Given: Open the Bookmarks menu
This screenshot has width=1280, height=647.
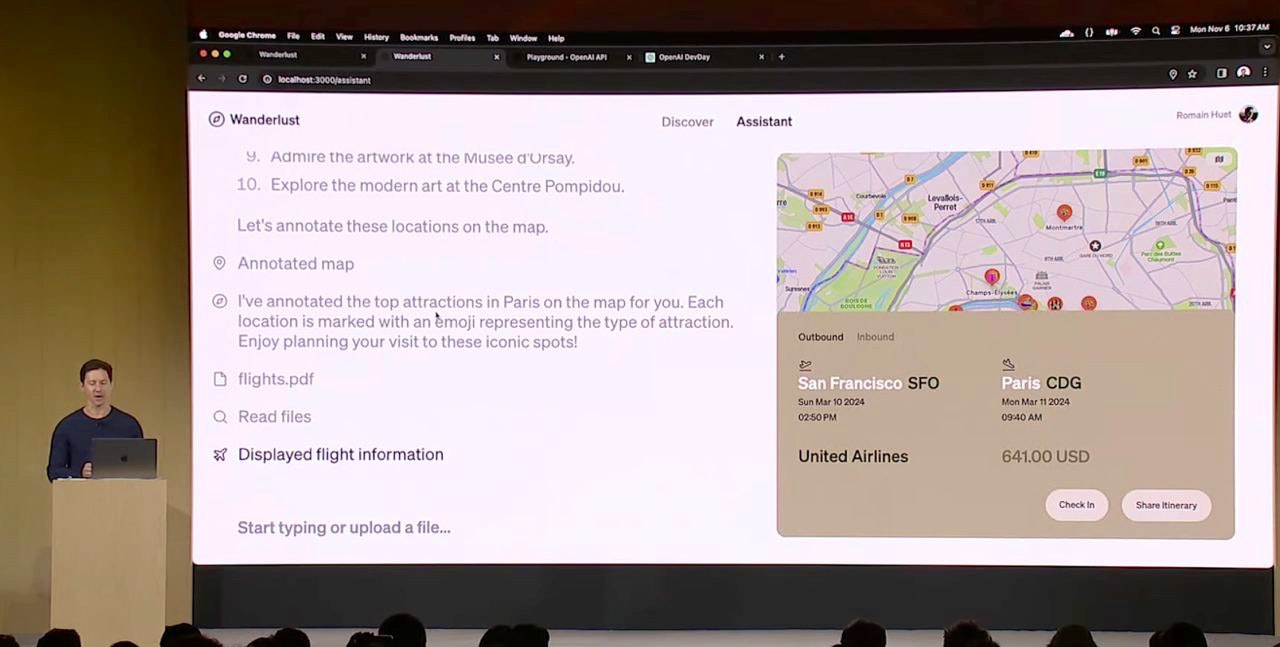Looking at the screenshot, I should [419, 37].
